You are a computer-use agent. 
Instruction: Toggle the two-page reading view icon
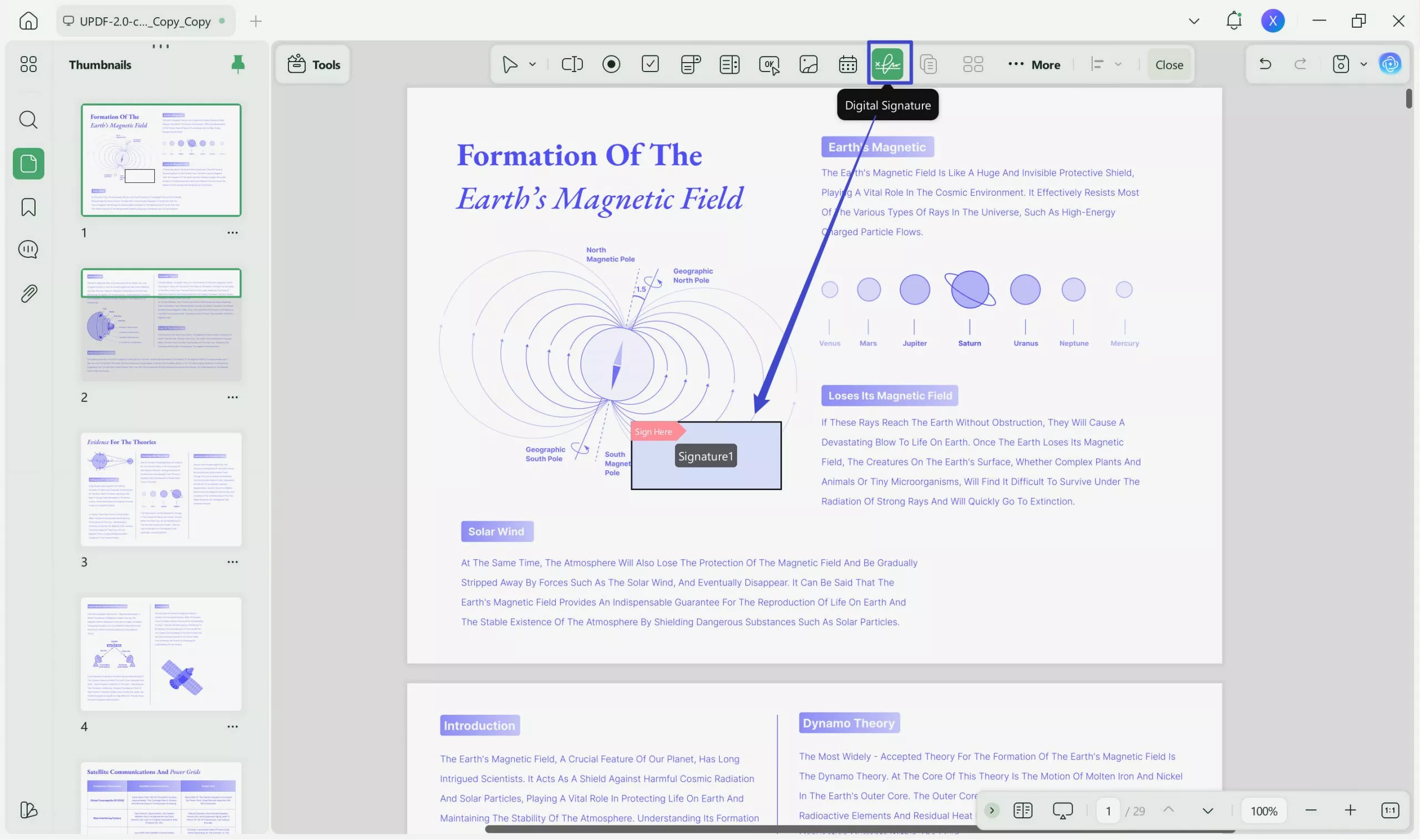pyautogui.click(x=1022, y=811)
